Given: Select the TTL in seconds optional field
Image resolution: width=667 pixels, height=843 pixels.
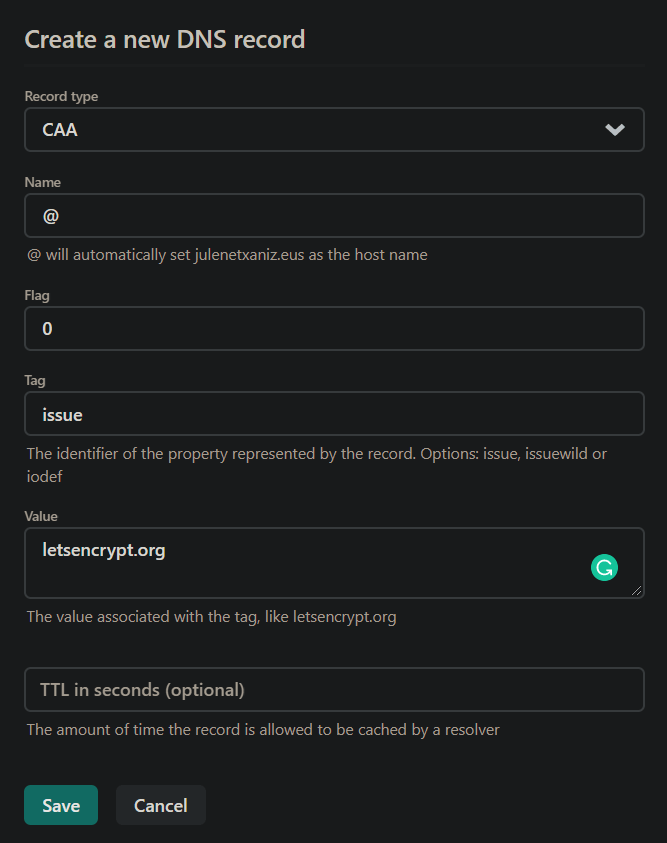Looking at the screenshot, I should tap(334, 689).
